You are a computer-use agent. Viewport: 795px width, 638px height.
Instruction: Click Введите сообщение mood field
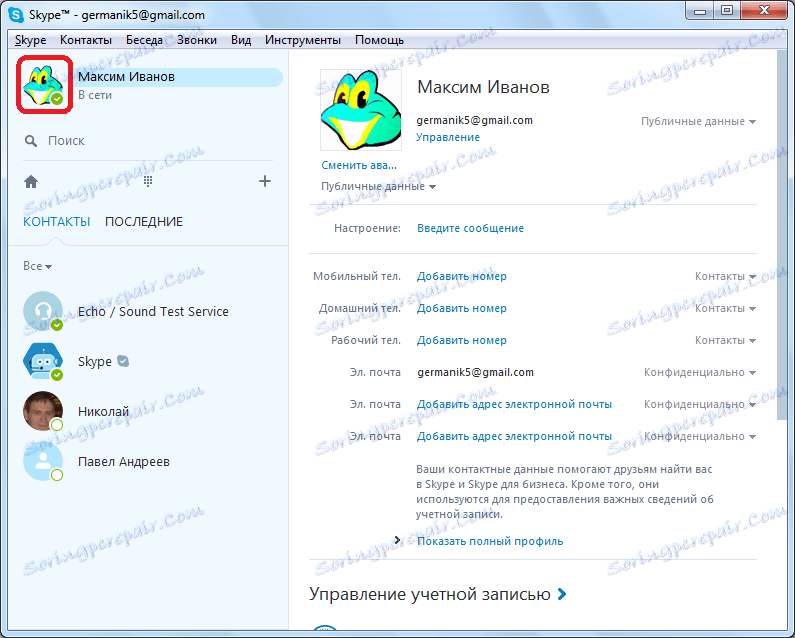471,228
